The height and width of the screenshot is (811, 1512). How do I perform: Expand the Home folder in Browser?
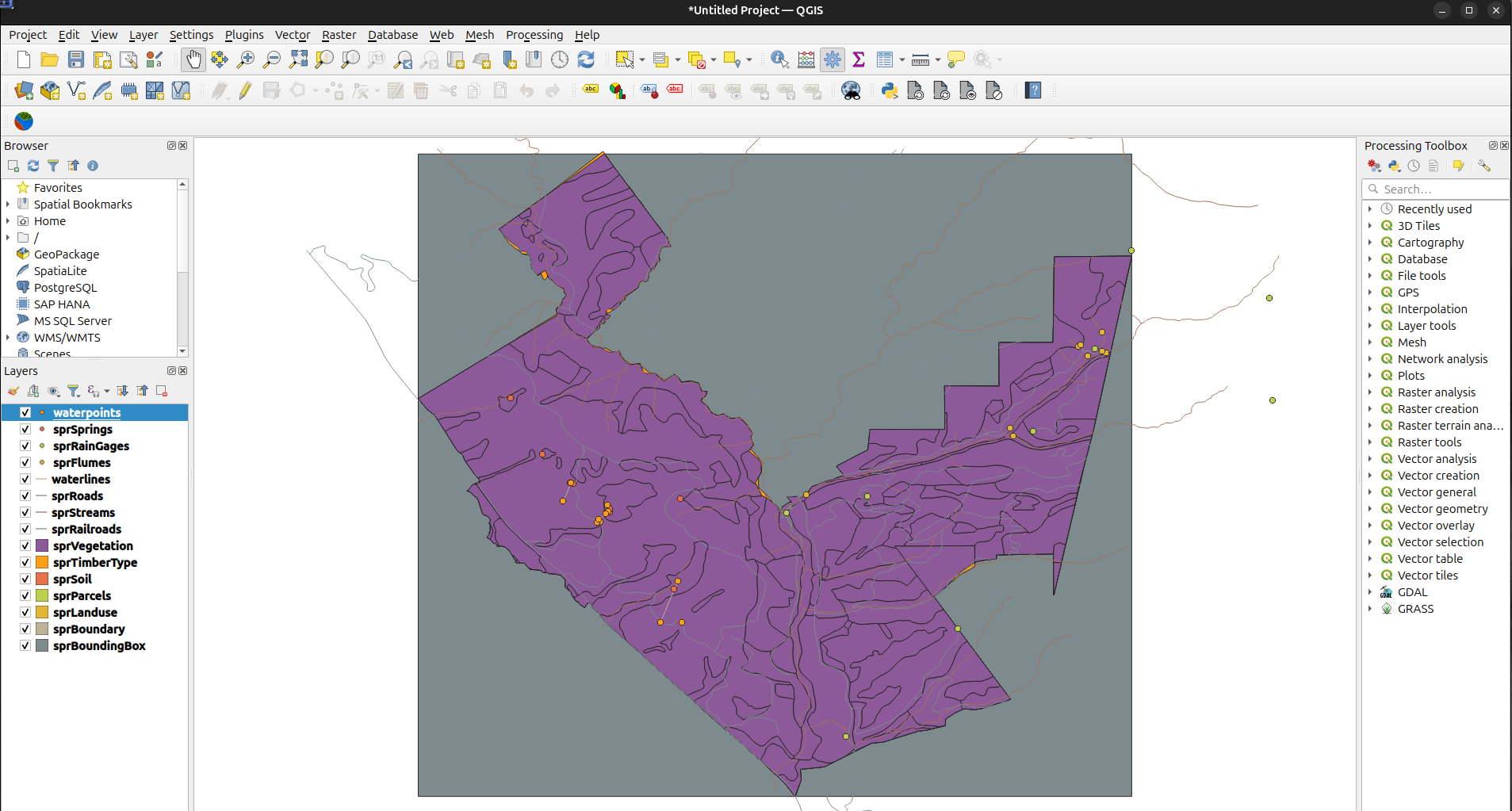tap(8, 221)
